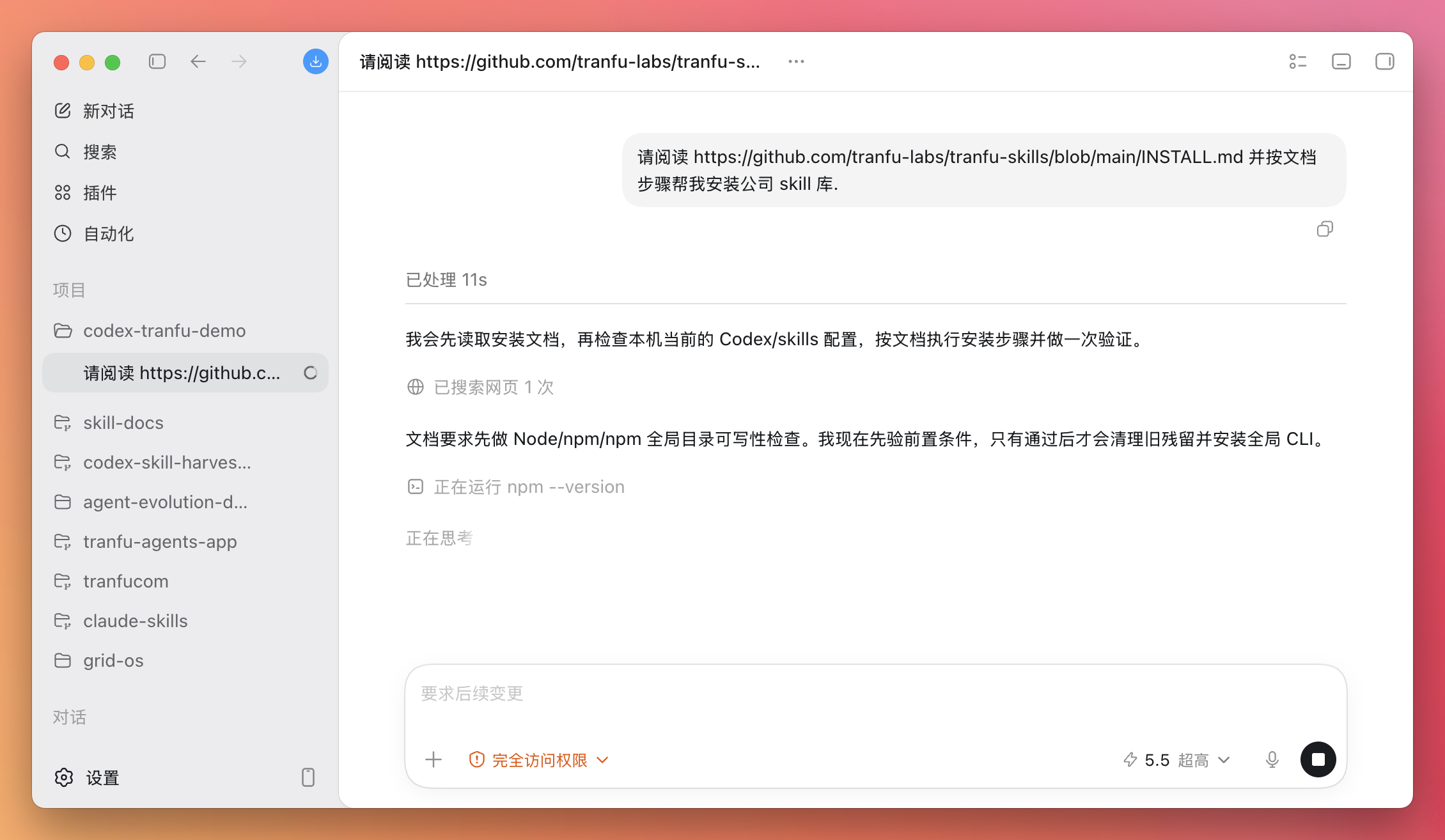Screen dimensions: 1445x840
Task: Click the mobile device icon near settings
Action: coord(308,777)
